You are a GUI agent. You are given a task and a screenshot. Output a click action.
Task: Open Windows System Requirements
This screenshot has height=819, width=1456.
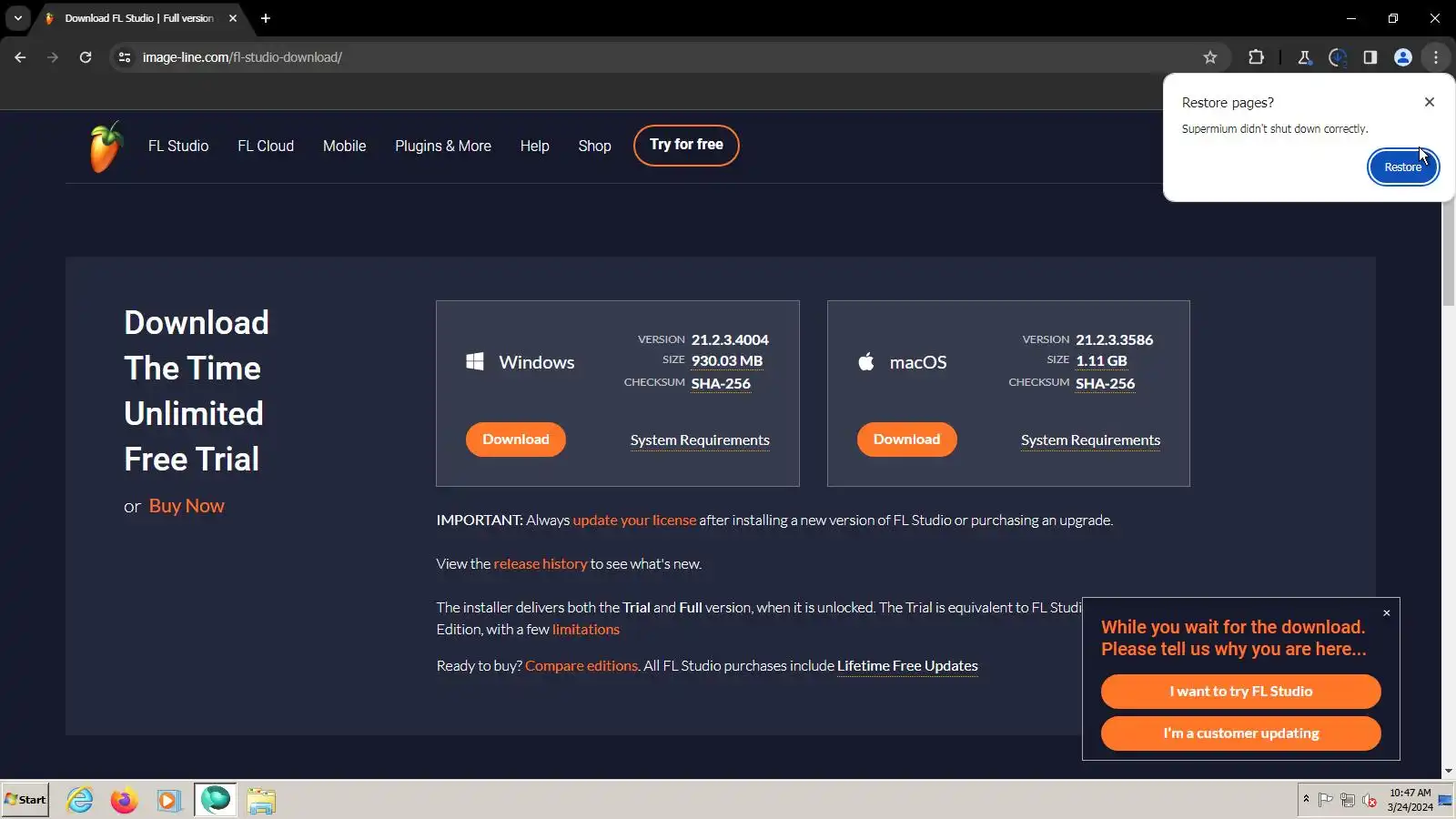(700, 440)
